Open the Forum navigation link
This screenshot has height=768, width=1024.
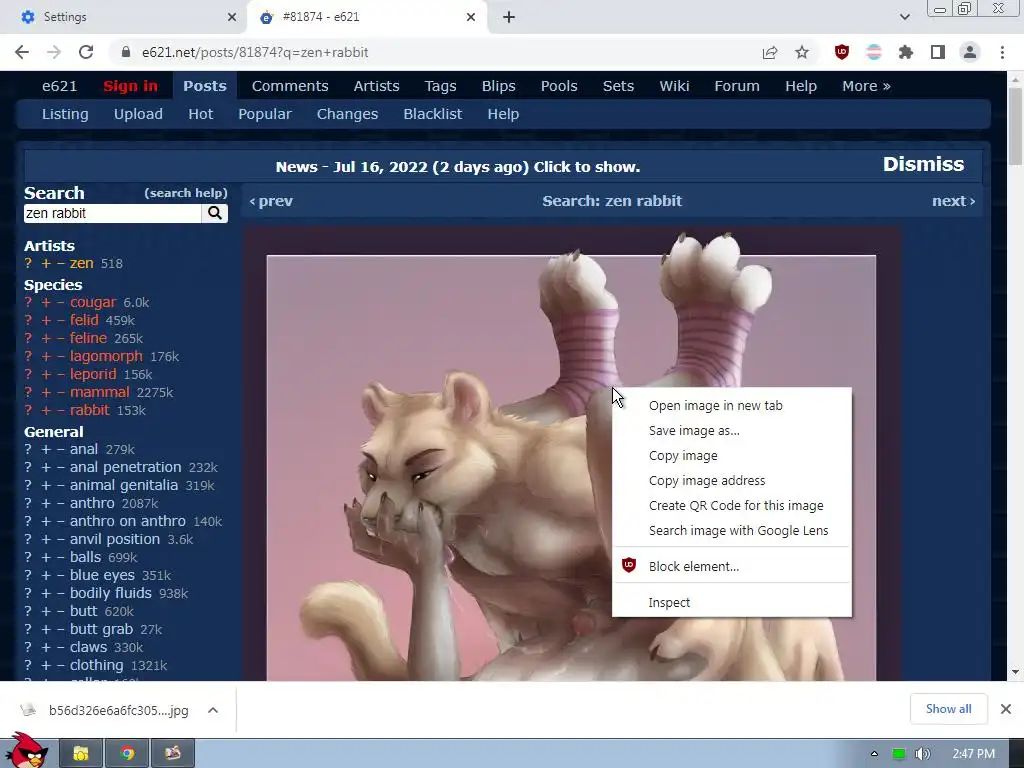pos(737,86)
